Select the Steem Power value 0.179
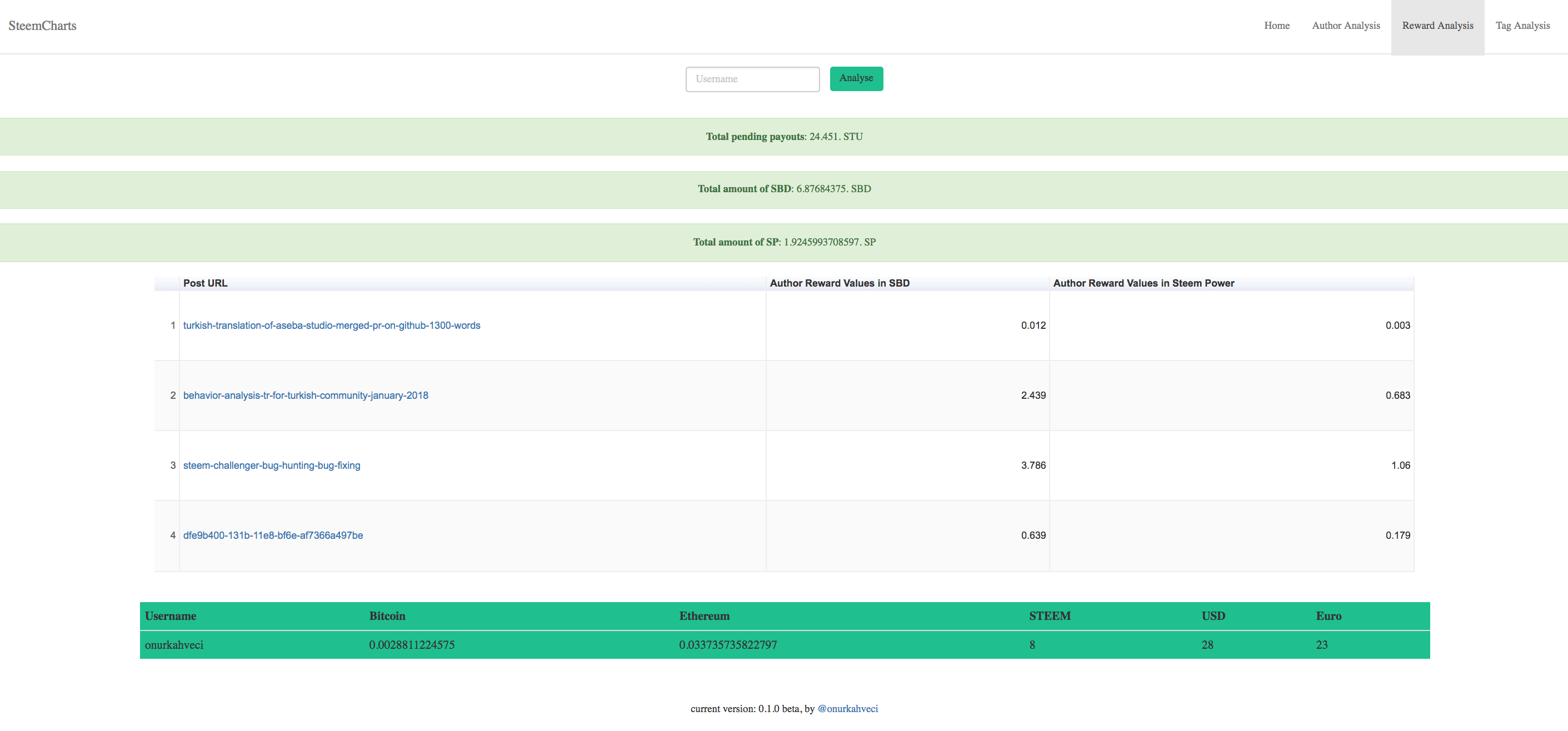This screenshot has height=731, width=1568. (1397, 535)
